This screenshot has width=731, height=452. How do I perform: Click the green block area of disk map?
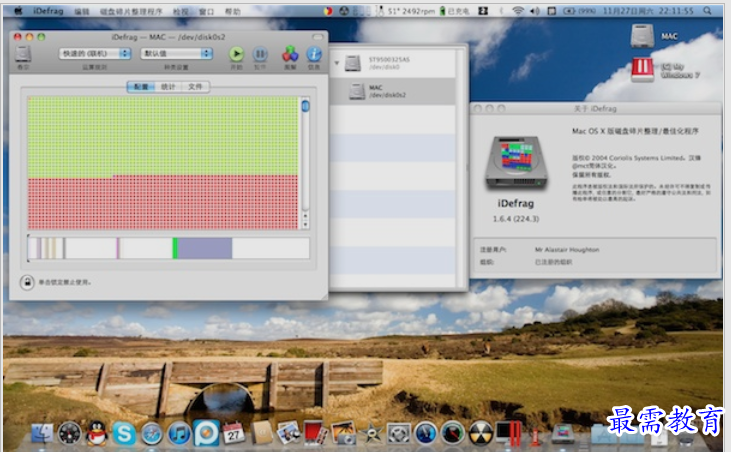[x=163, y=136]
